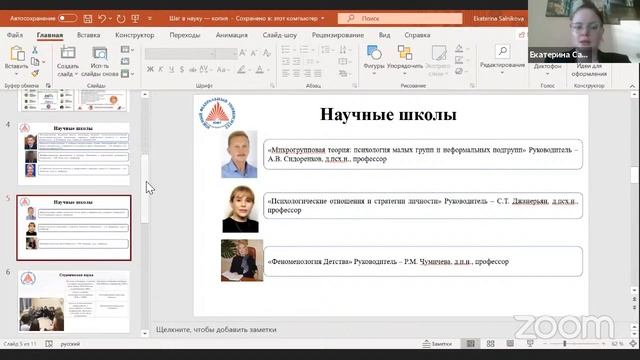Switch to the Переходы tab
This screenshot has width=640, height=360.
tap(185, 35)
